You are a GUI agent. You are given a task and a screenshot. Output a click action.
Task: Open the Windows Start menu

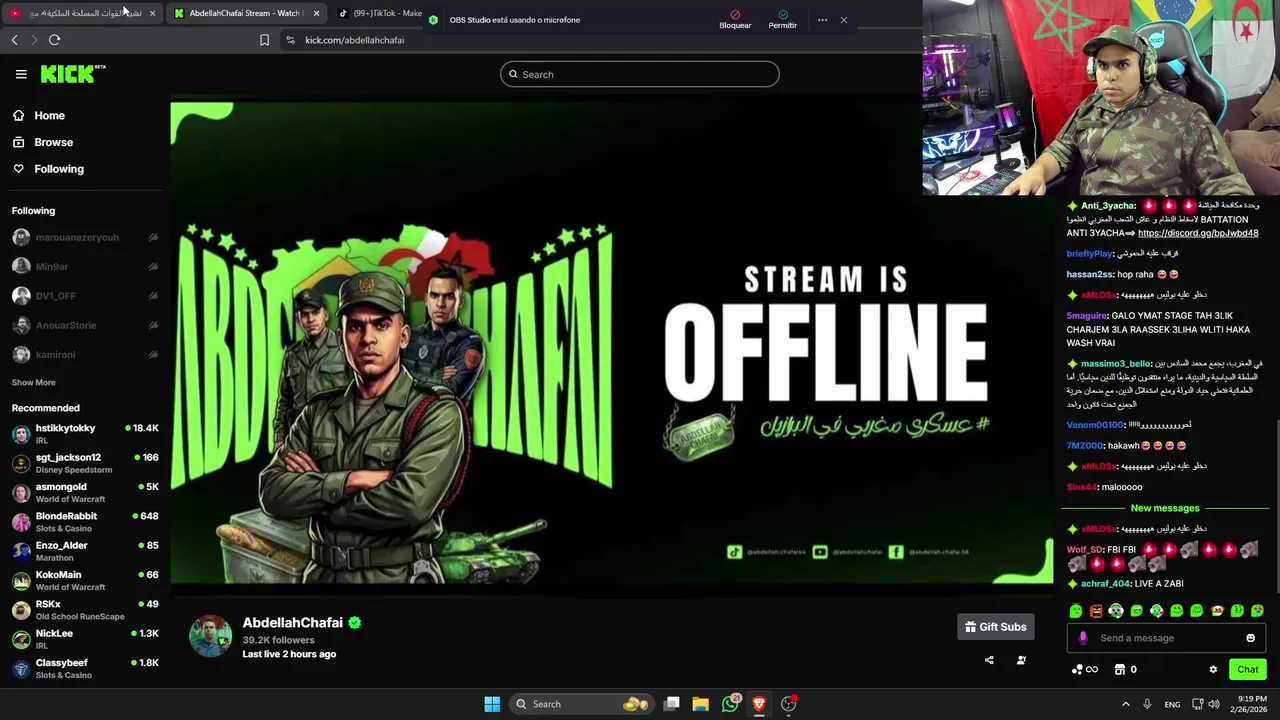(492, 704)
